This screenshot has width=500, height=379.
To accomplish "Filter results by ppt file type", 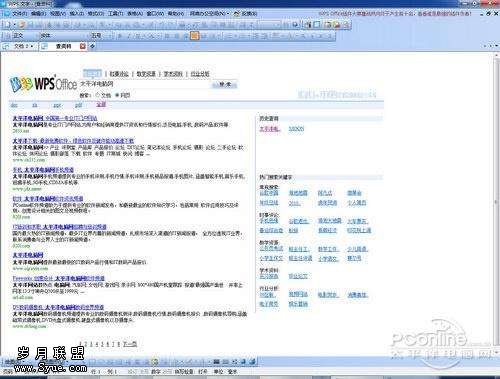I will [x=57, y=105].
